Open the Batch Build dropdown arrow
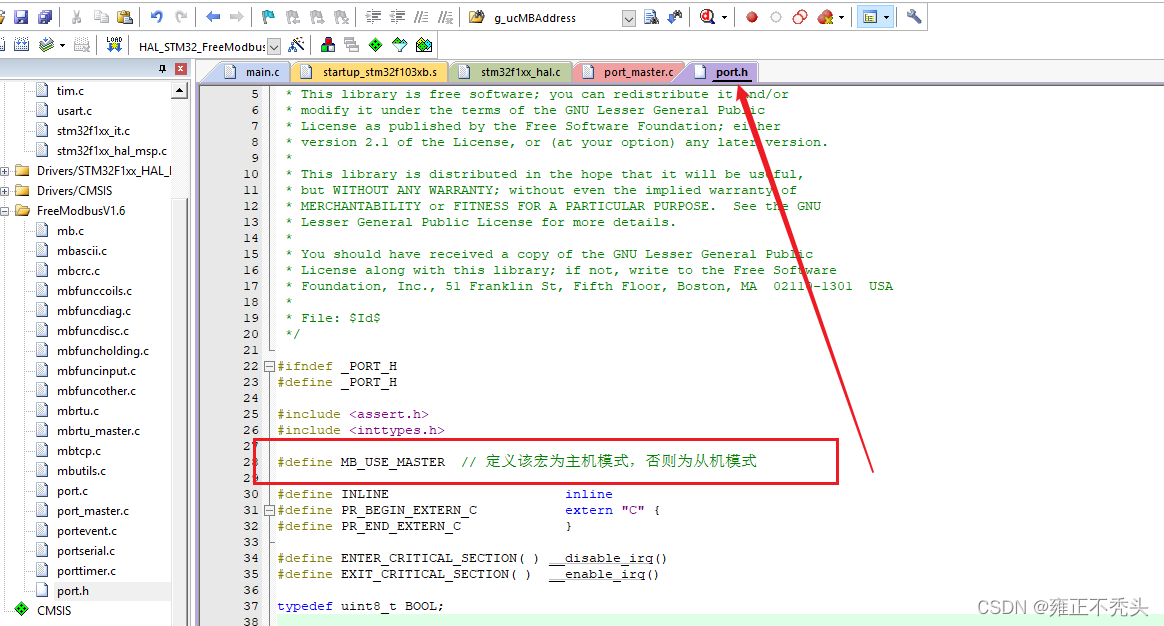The width and height of the screenshot is (1164, 626). click(62, 46)
